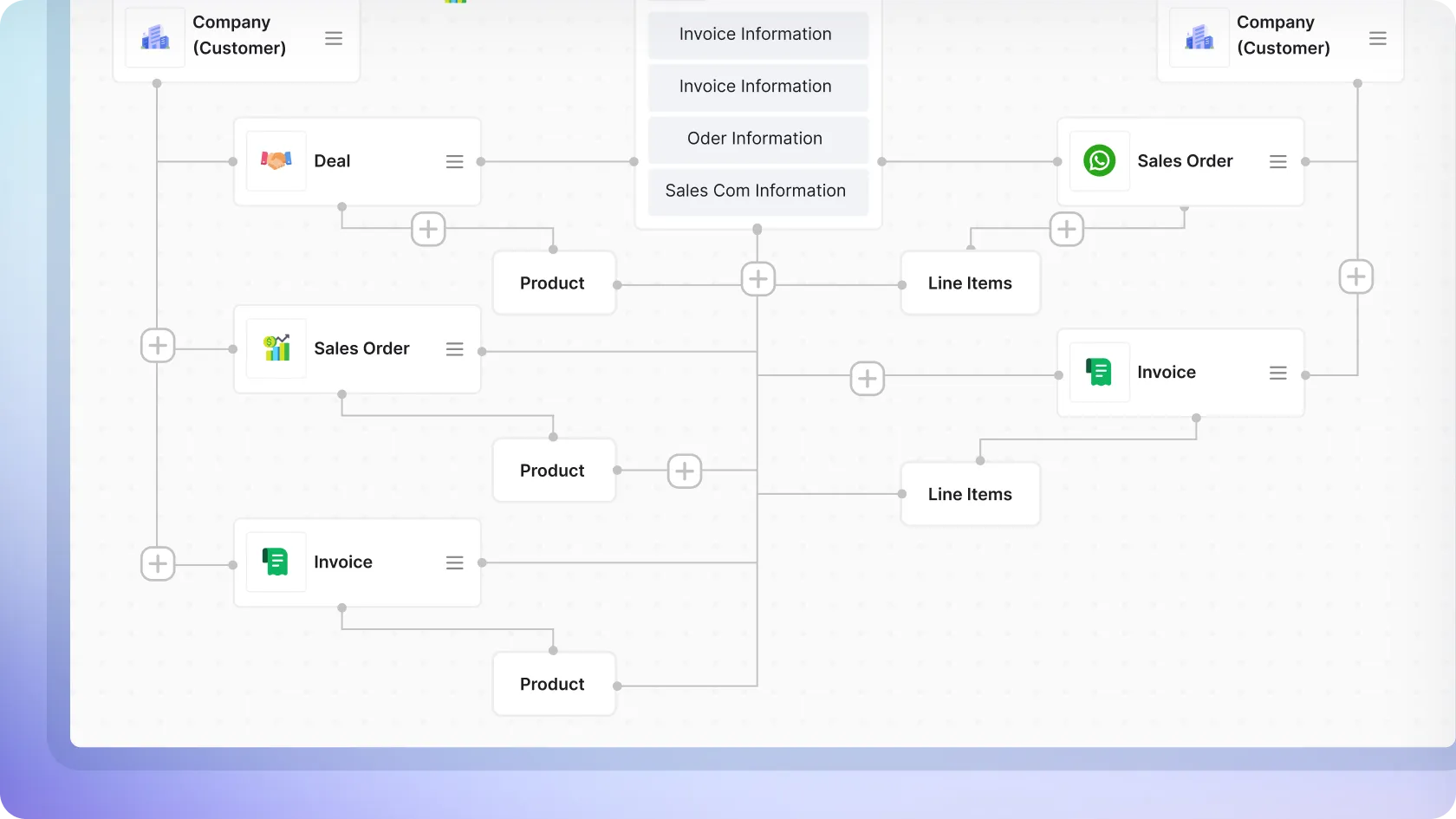Click the green invoice icon left of the WhatsApp Sales Order menu's Invoice node
The image size is (1456, 819).
click(x=1099, y=373)
